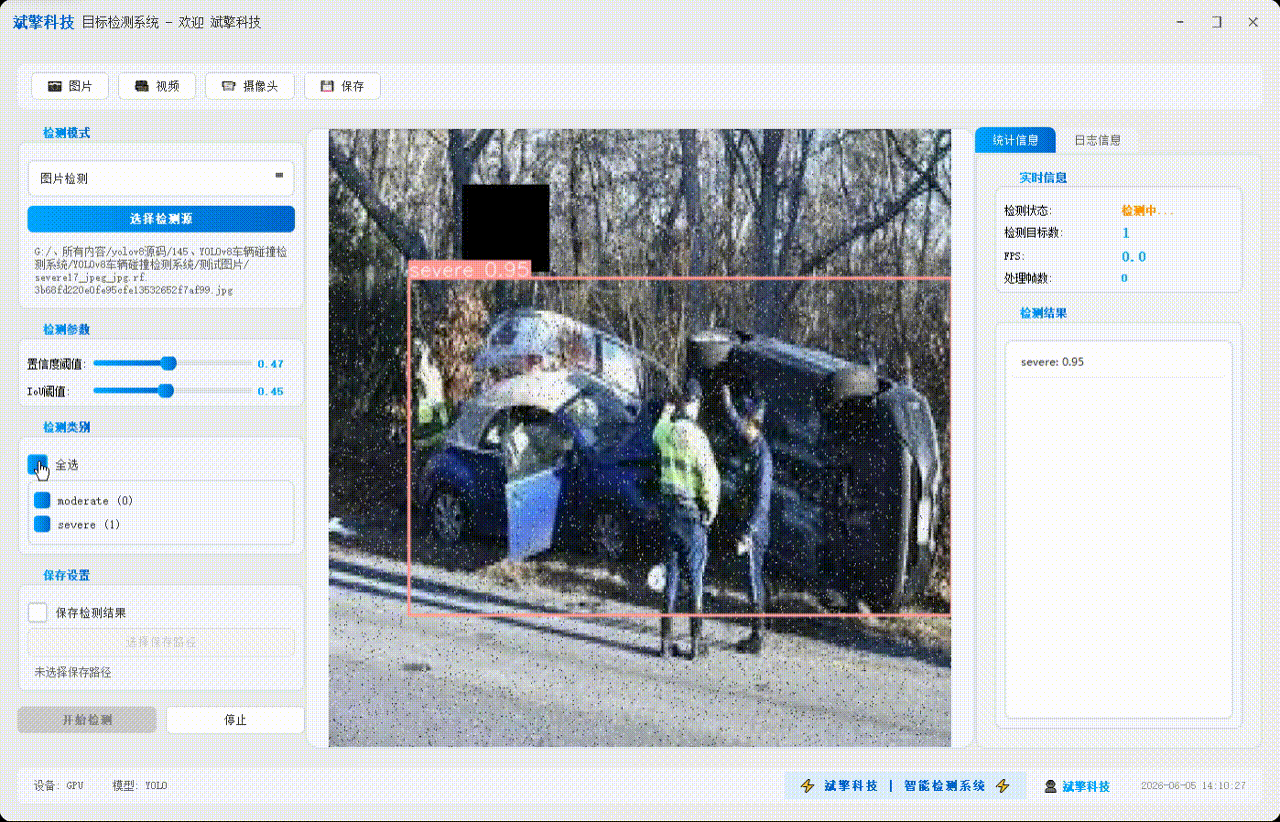
Task: Open the 视频 video source button
Action: tap(156, 86)
